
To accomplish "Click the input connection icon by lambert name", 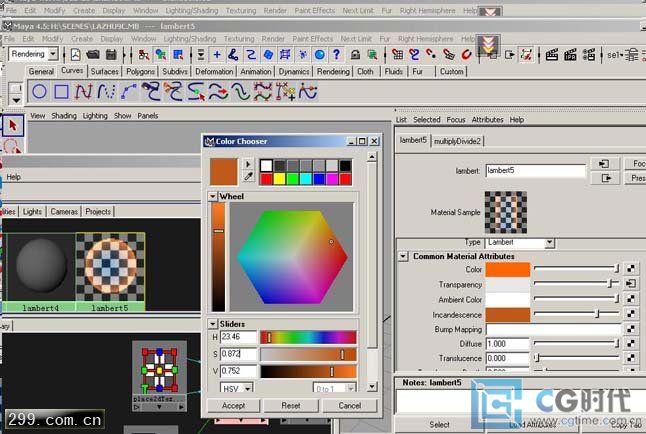I will (x=605, y=164).
